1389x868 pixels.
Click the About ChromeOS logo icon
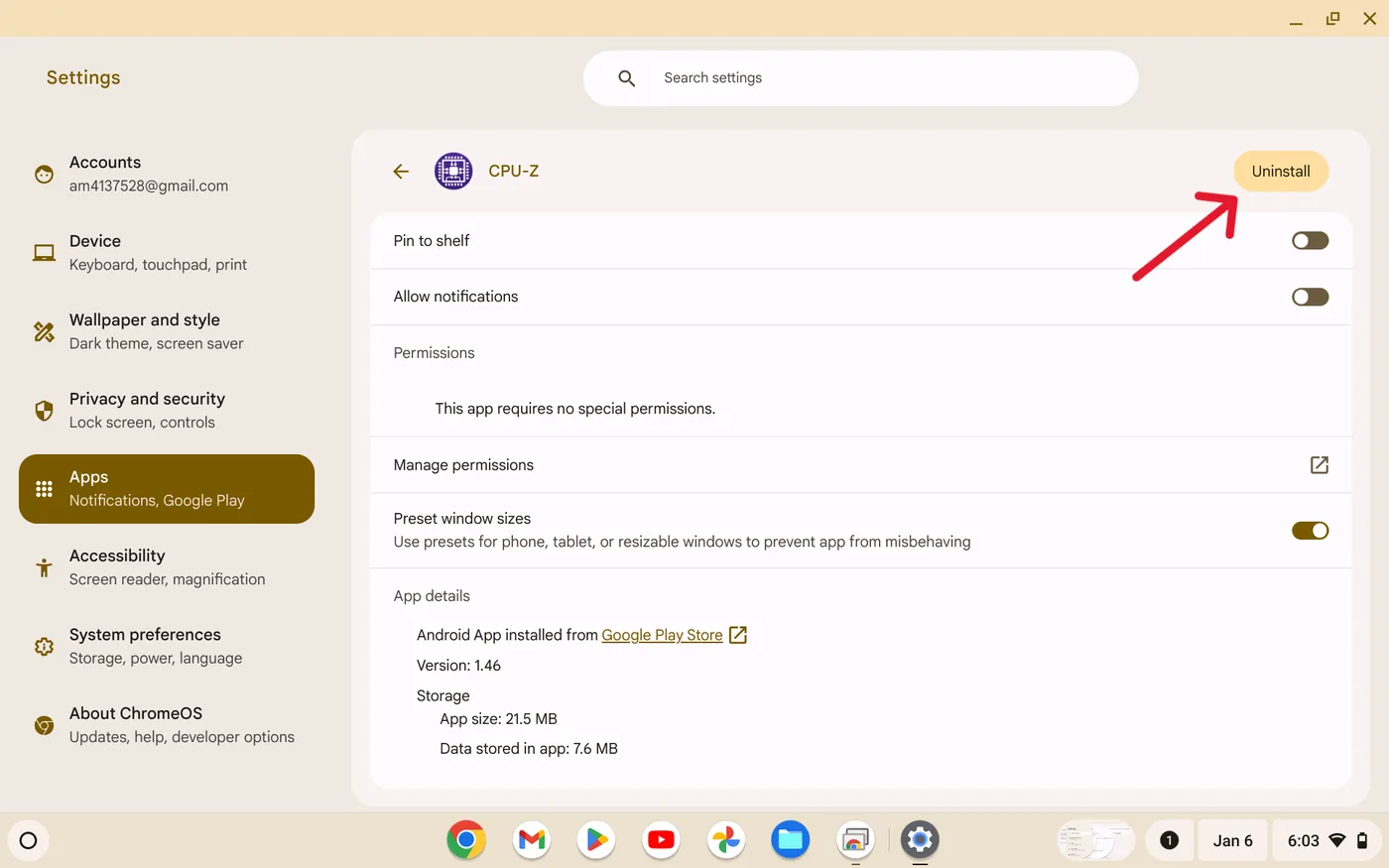[x=44, y=725]
